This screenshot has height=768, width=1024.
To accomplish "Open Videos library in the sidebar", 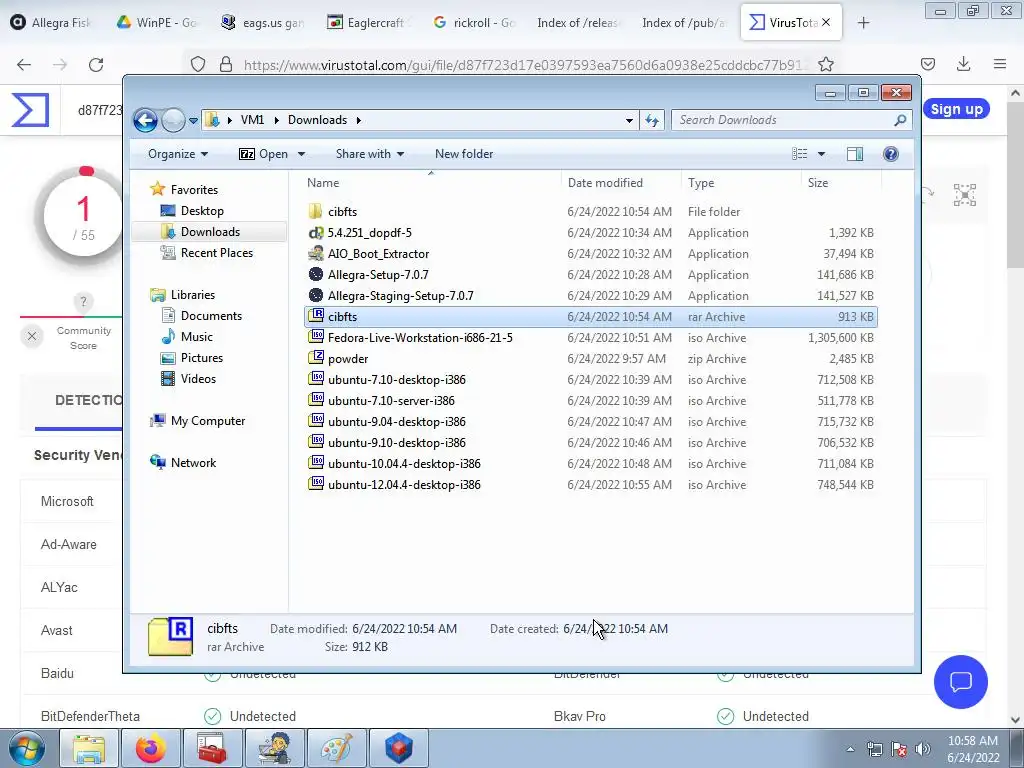I will tap(198, 379).
